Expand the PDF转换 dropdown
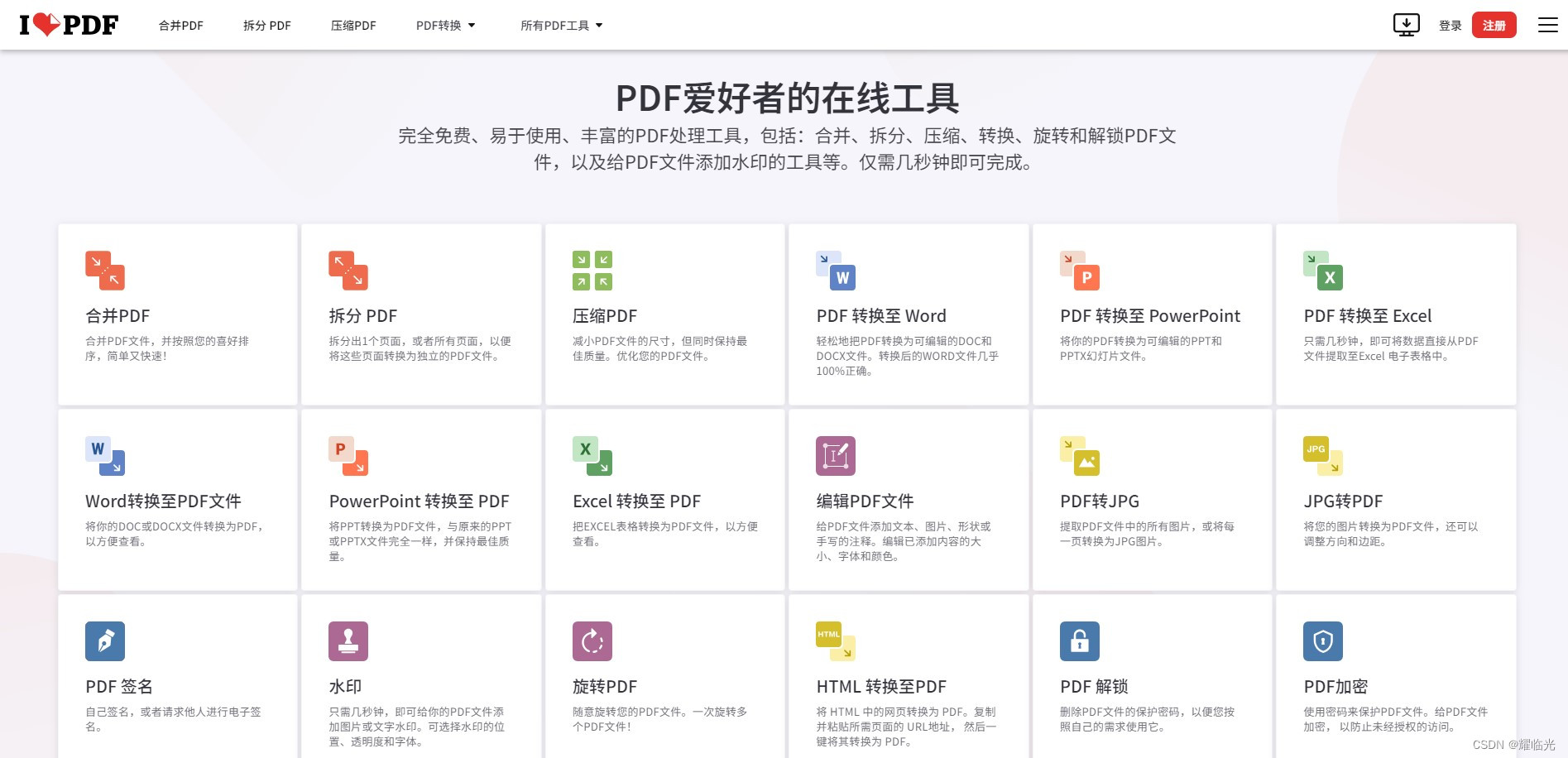Viewport: 1568px width, 758px height. (446, 26)
